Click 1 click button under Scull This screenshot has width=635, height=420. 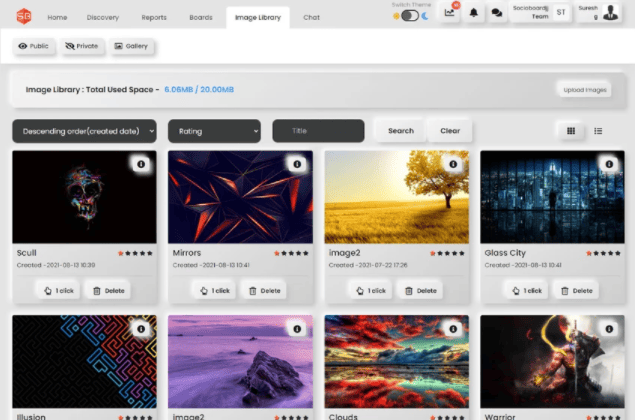(x=59, y=291)
